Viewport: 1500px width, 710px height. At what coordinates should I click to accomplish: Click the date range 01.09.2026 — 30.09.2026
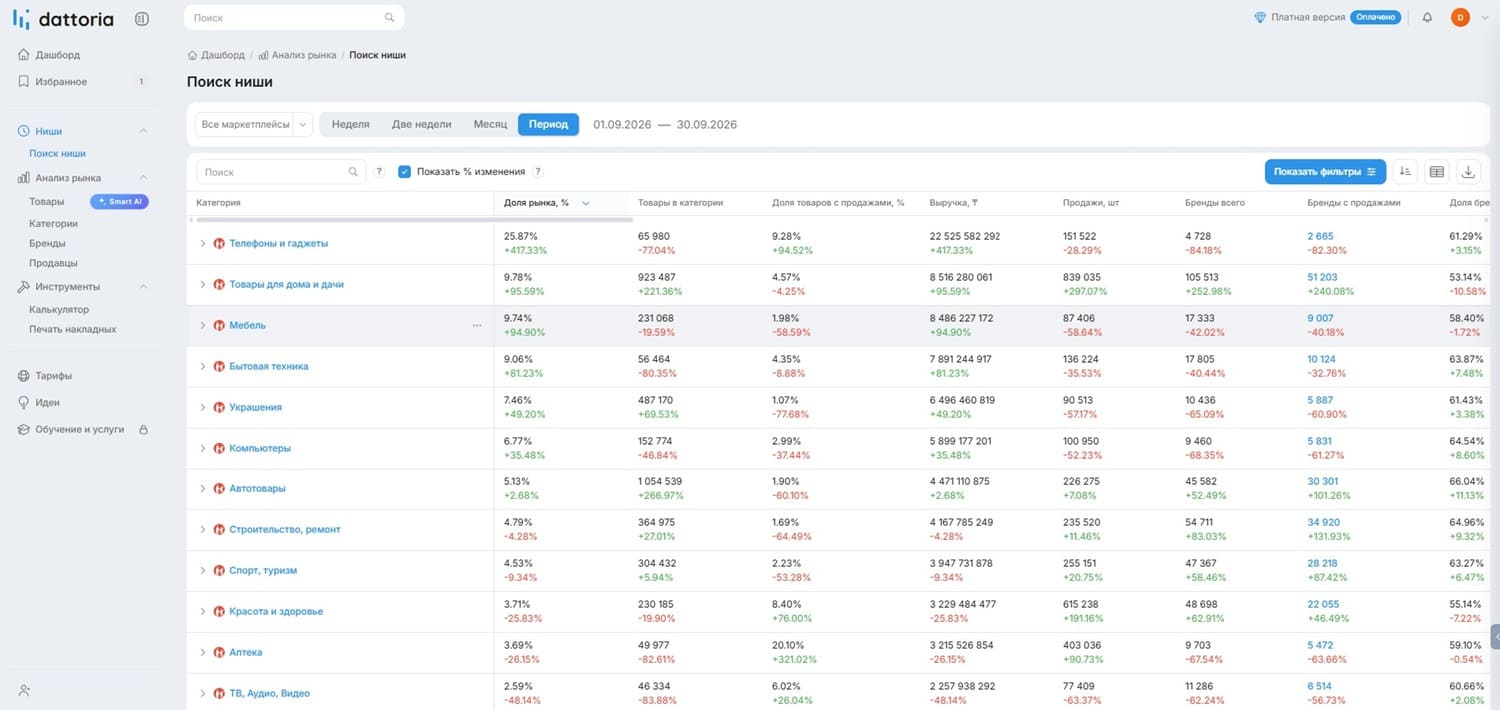coord(665,125)
